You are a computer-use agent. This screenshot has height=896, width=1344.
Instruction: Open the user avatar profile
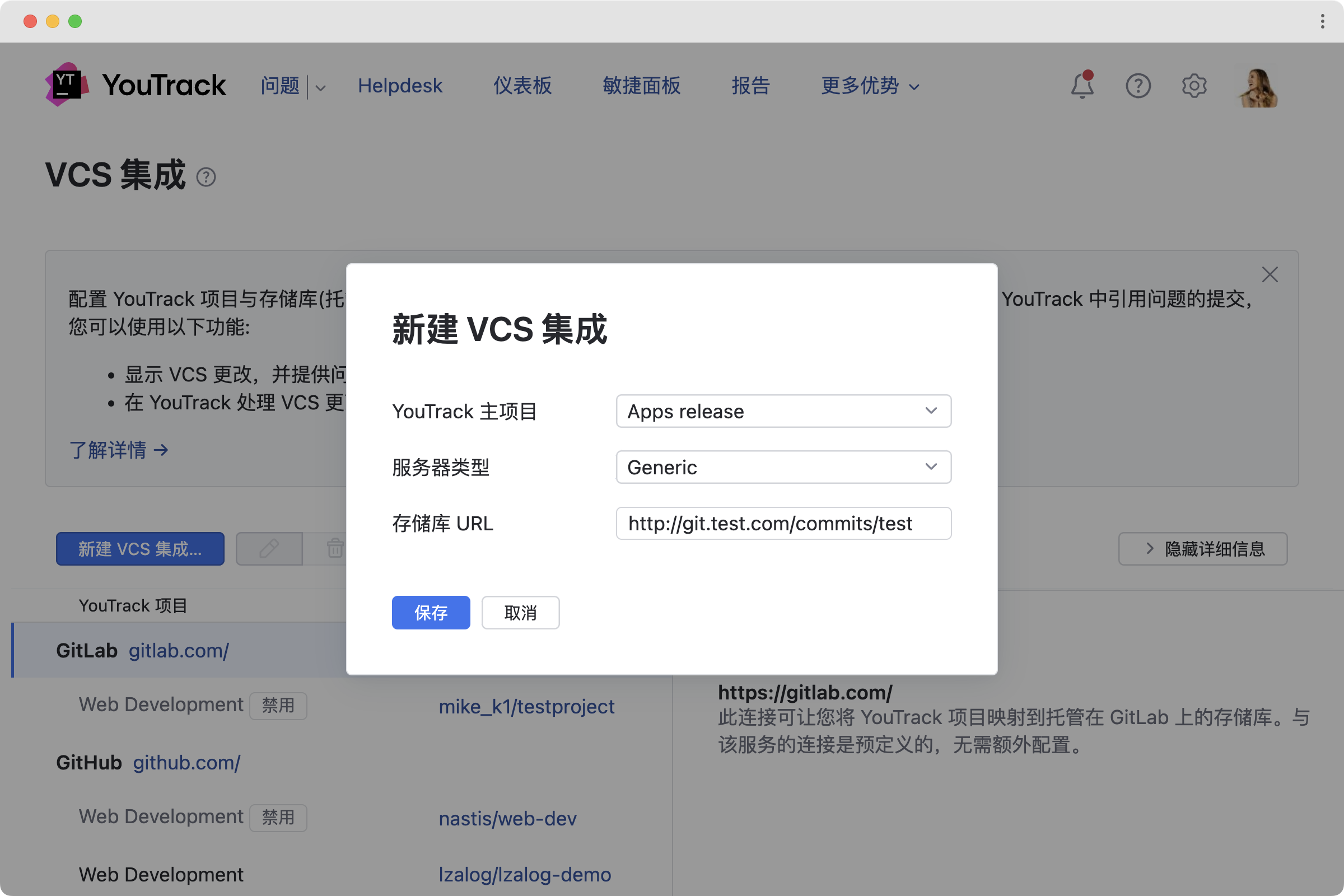(x=1258, y=87)
